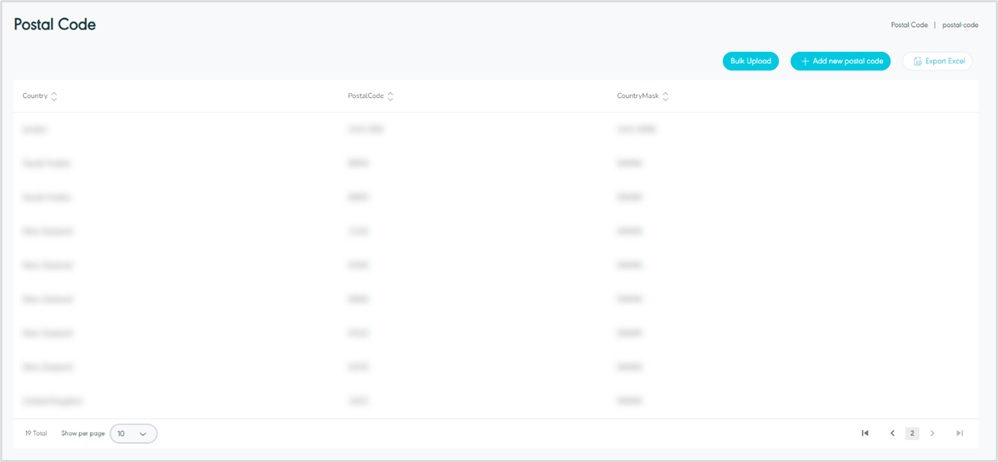
Task: Click the postal-code breadcrumb item
Action: 960,25
